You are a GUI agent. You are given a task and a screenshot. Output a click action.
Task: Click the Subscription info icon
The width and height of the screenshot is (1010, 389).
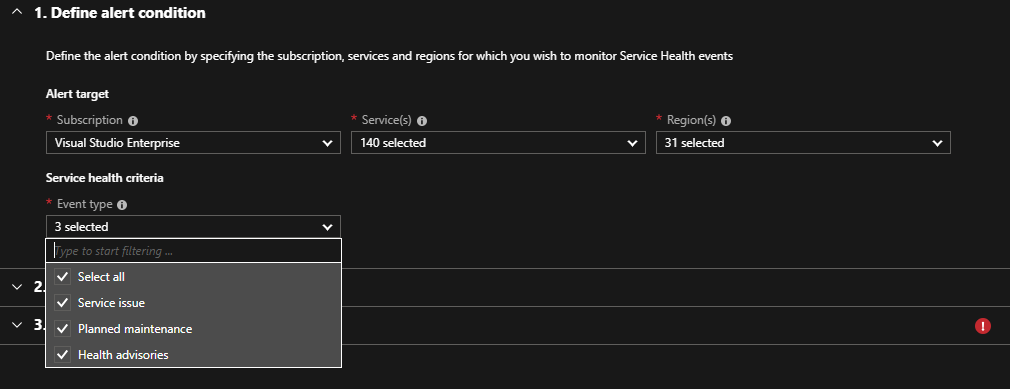coord(133,120)
